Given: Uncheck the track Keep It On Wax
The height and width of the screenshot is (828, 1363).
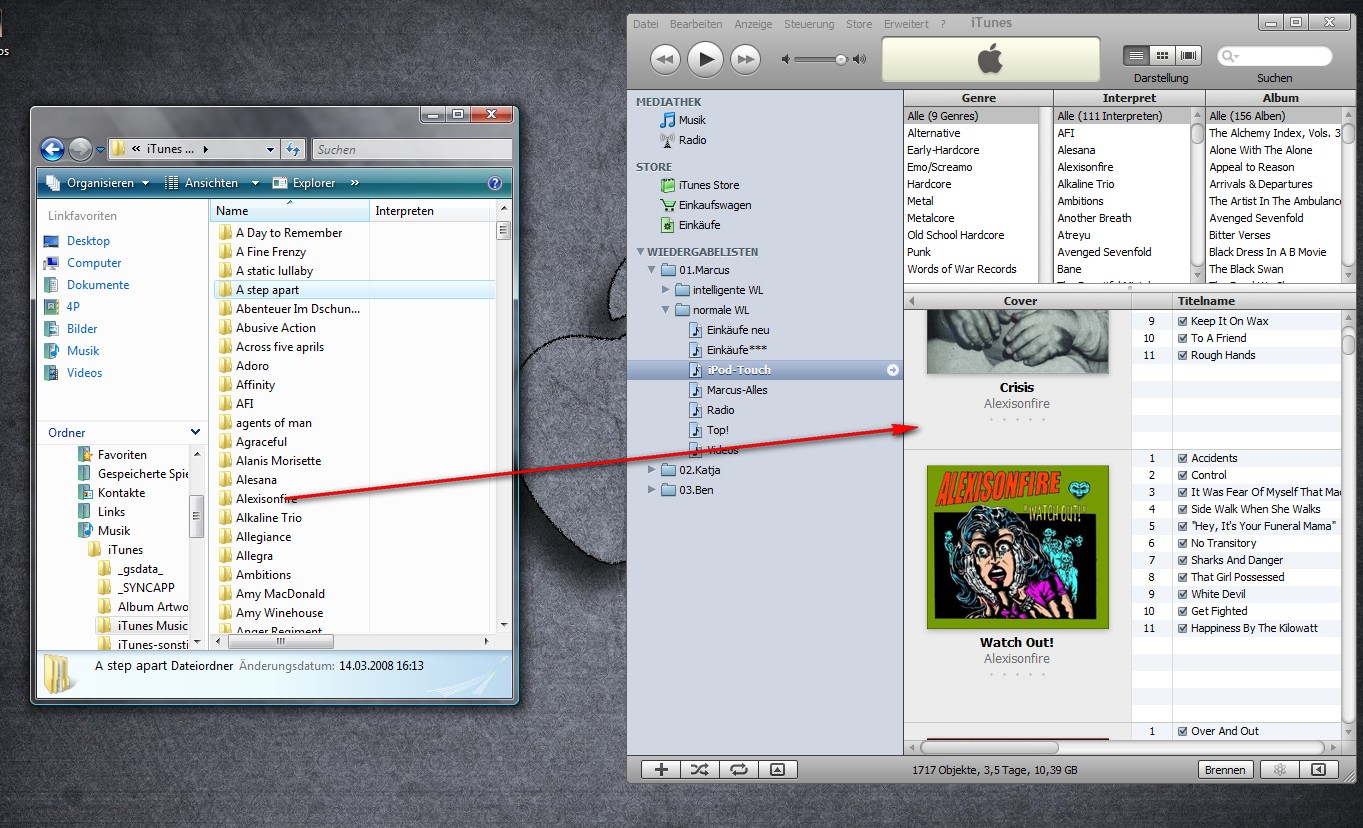Looking at the screenshot, I should (x=1183, y=321).
